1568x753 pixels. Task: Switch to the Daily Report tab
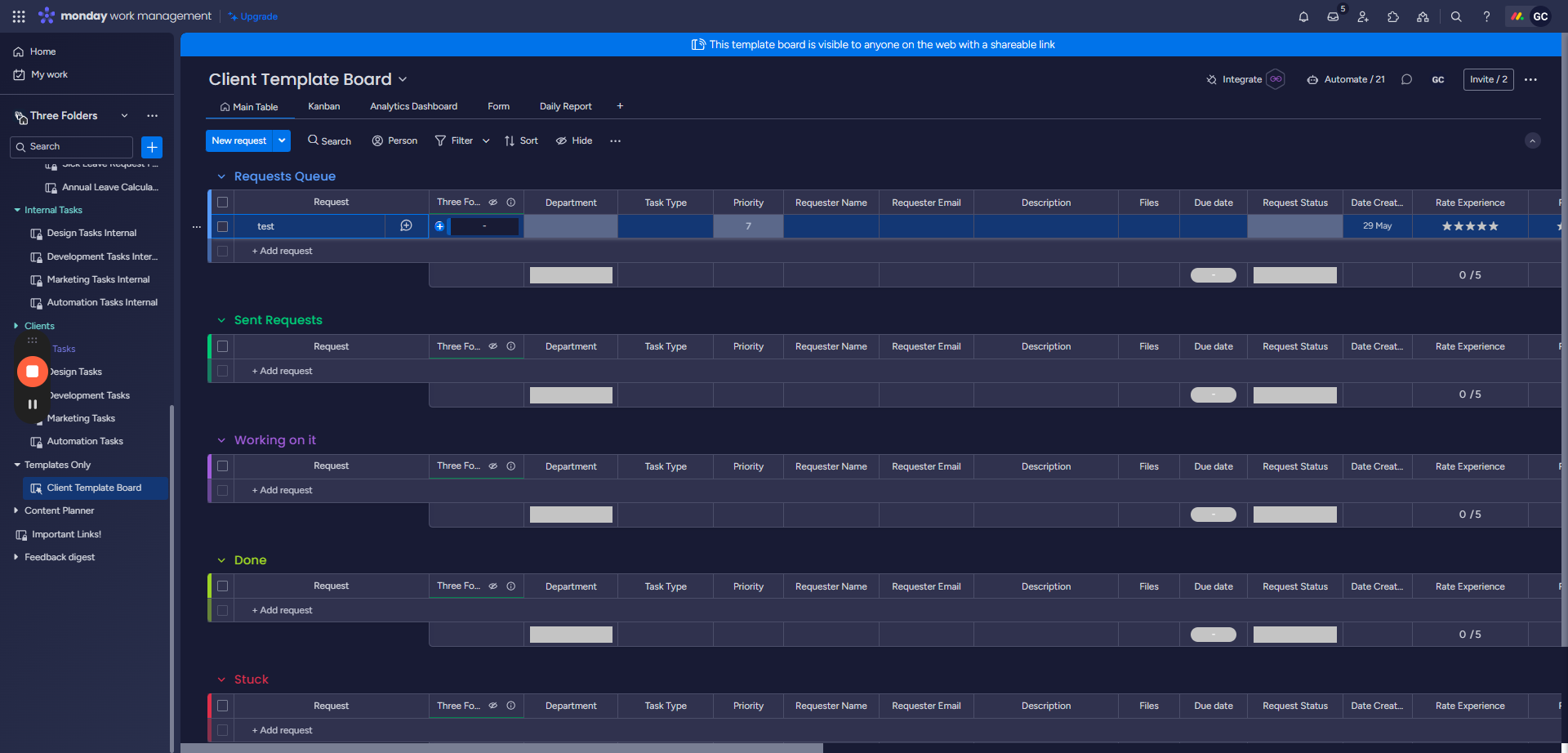[566, 106]
